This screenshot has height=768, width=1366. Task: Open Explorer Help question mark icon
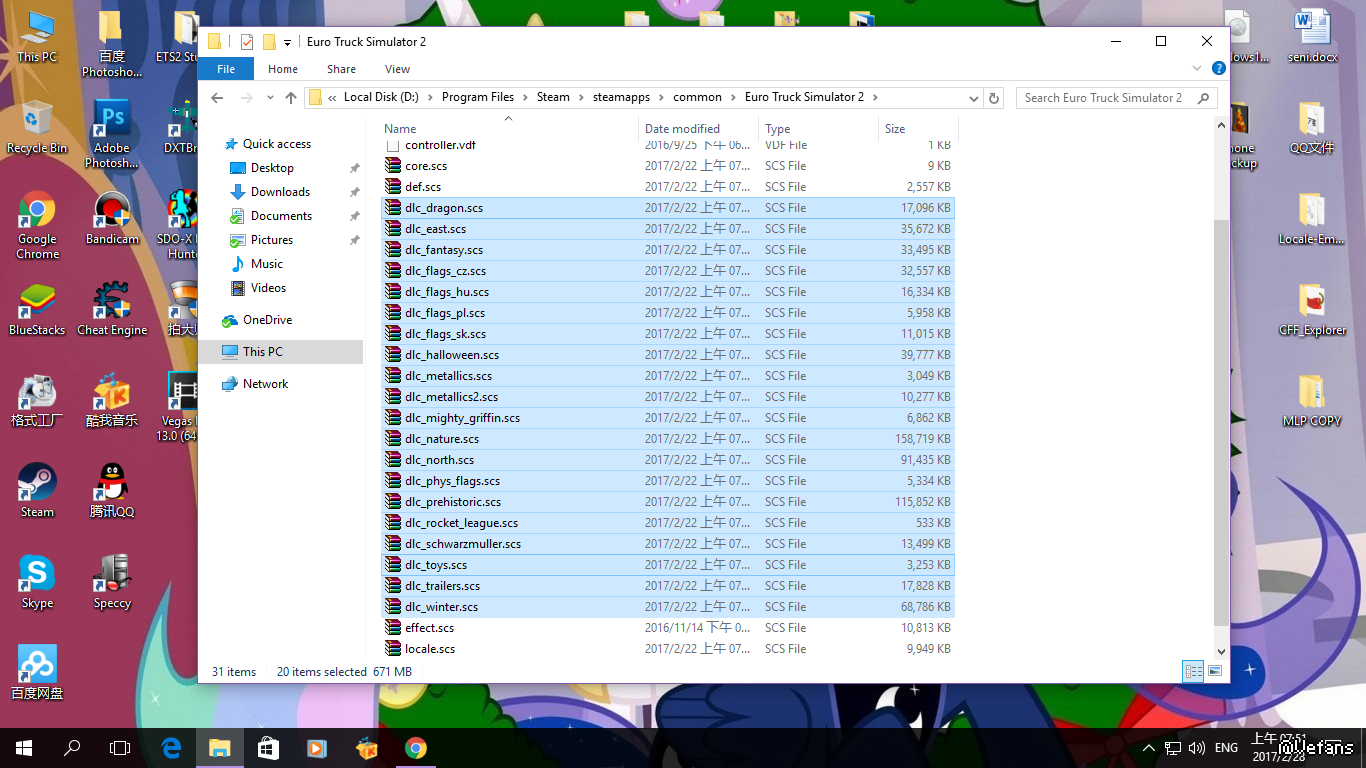pos(1218,69)
